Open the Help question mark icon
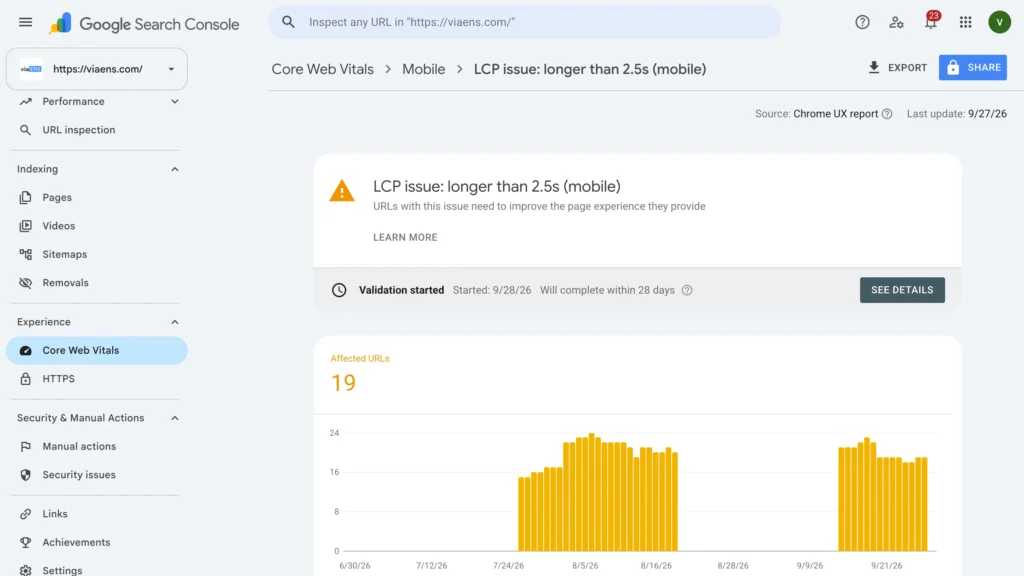The height and width of the screenshot is (576, 1024). (x=862, y=22)
